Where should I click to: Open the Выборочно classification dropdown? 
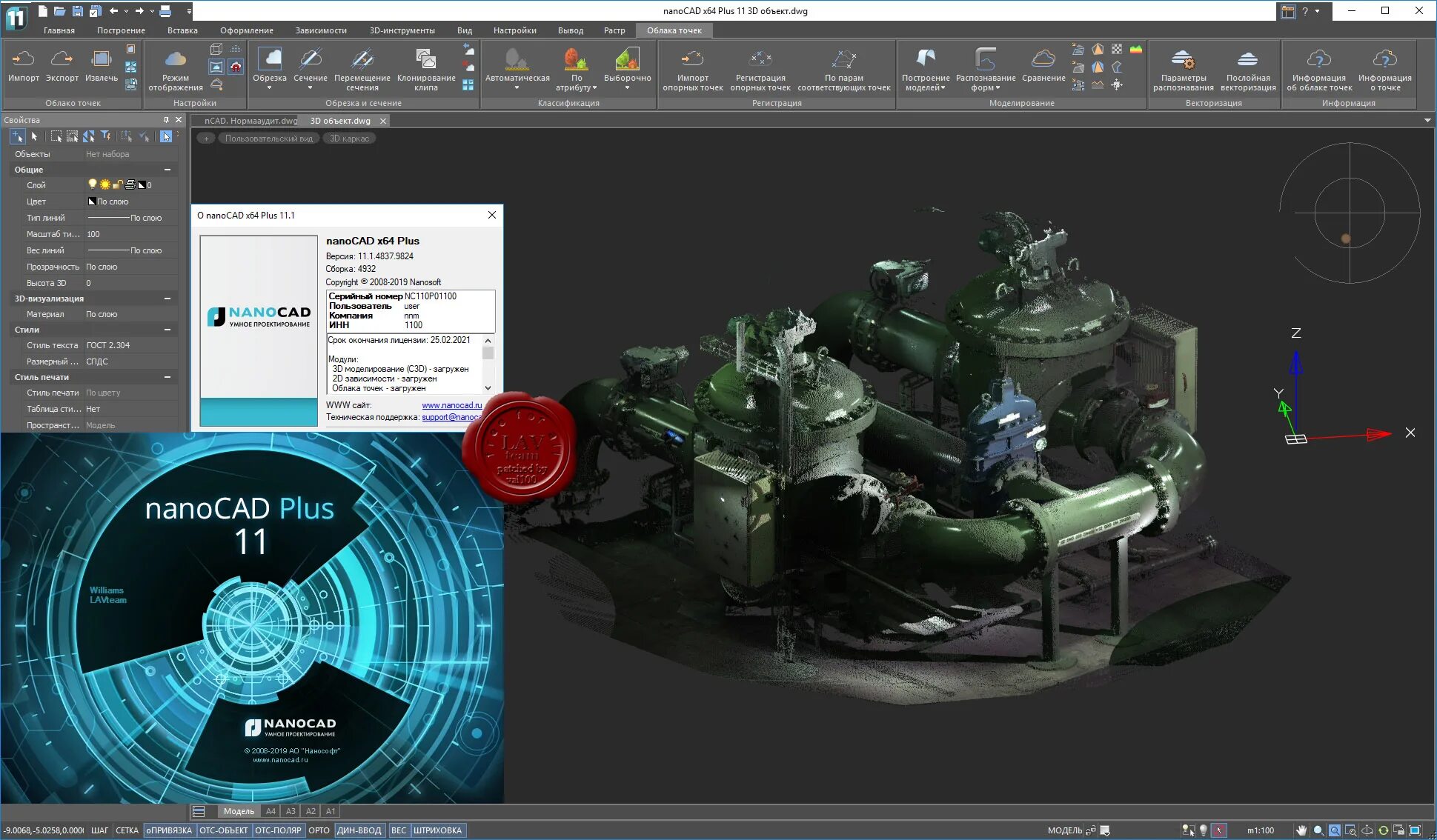(627, 88)
